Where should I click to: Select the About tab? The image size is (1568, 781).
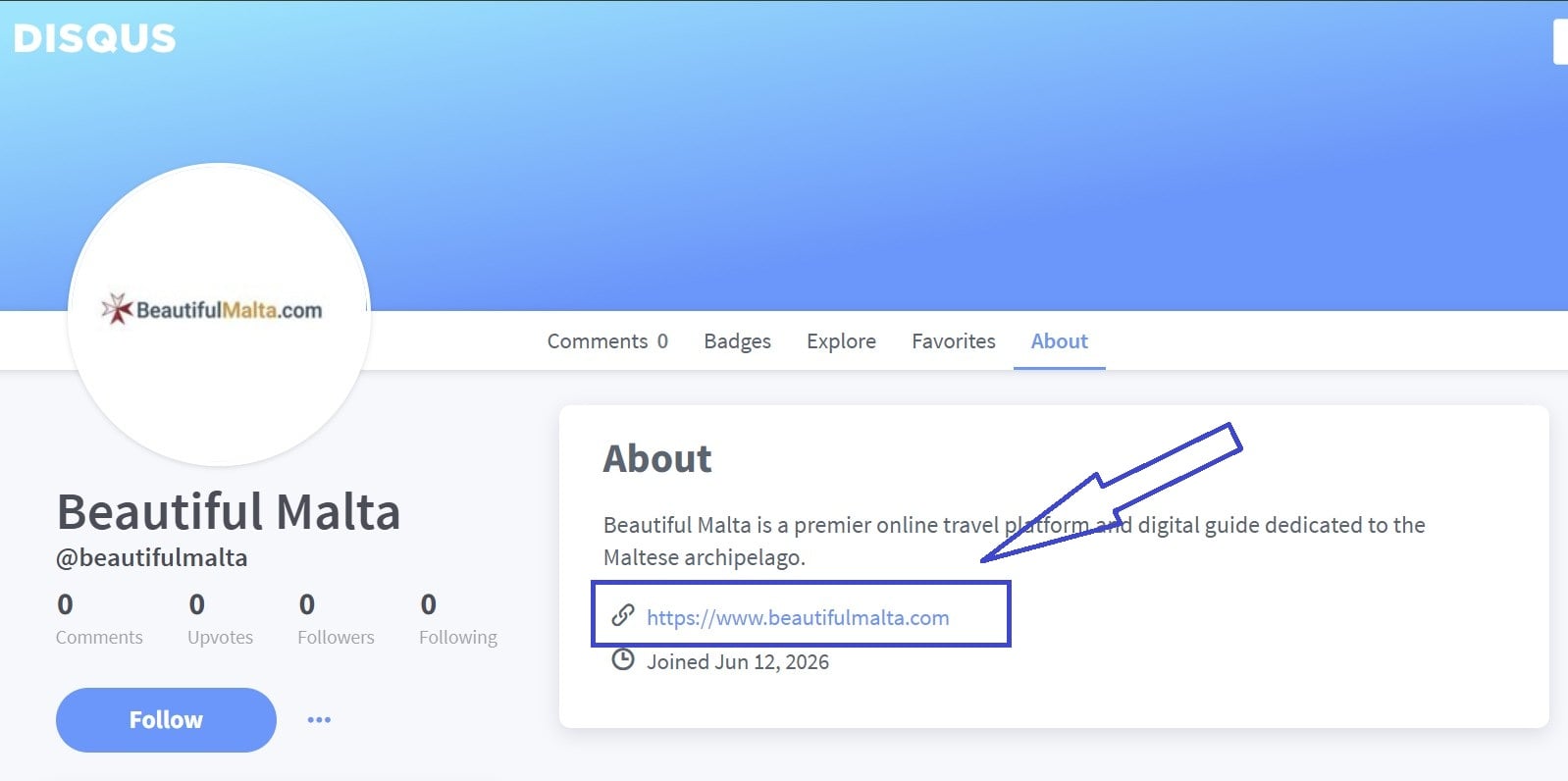1059,341
